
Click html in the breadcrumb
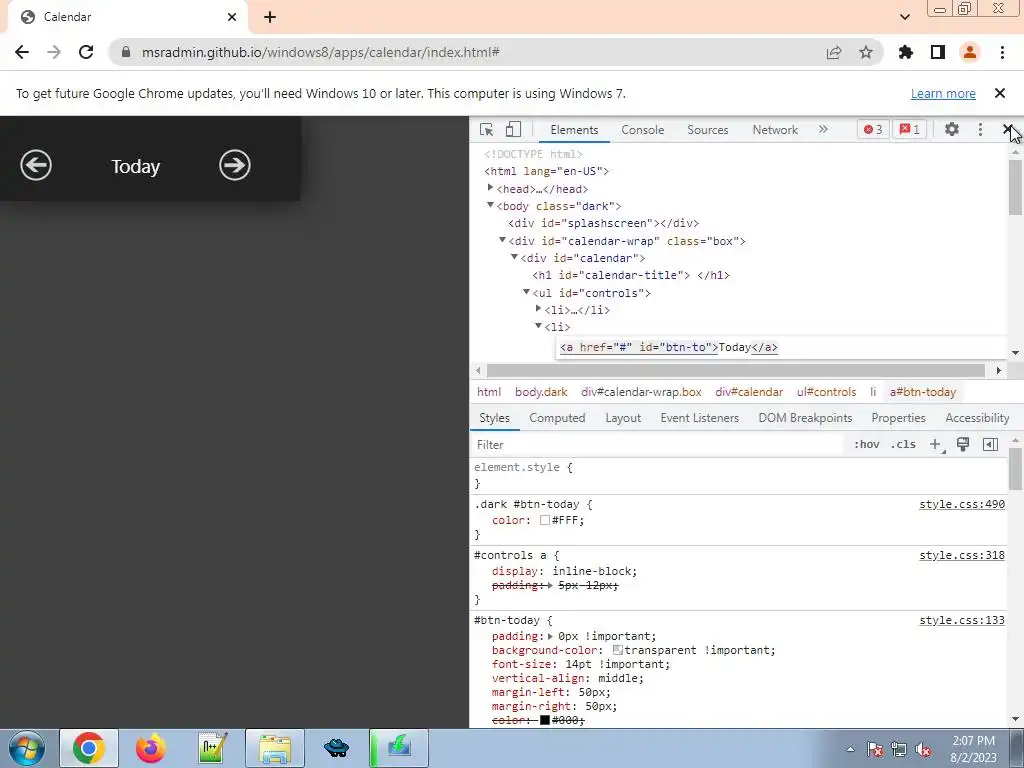coord(489,392)
